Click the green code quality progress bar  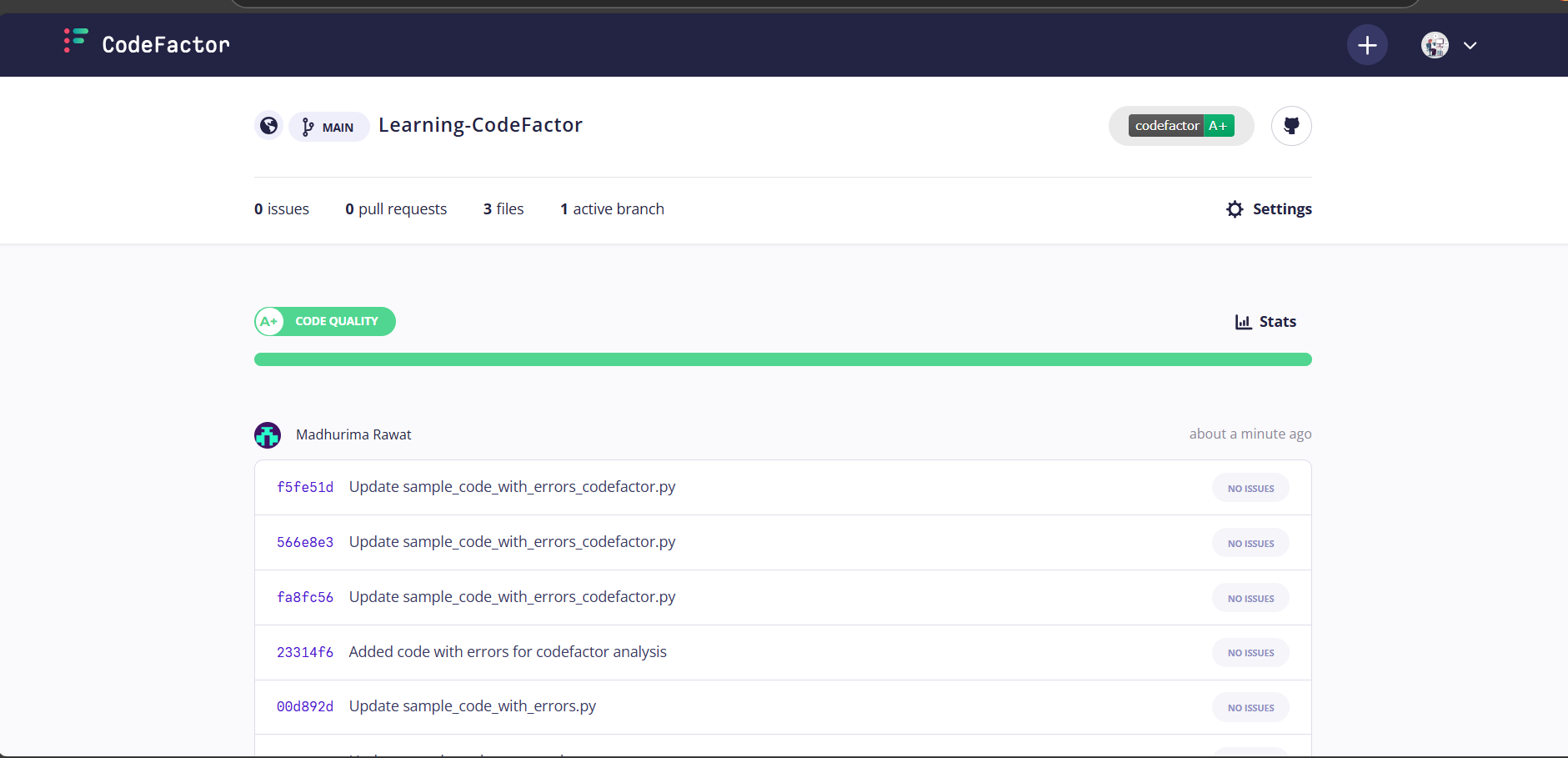(x=782, y=359)
